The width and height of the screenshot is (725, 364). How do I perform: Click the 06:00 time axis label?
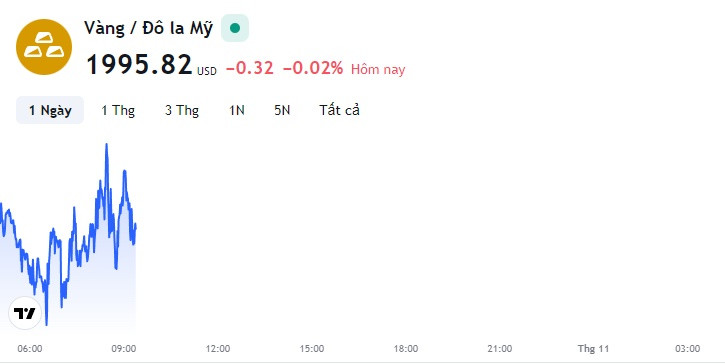(30, 349)
